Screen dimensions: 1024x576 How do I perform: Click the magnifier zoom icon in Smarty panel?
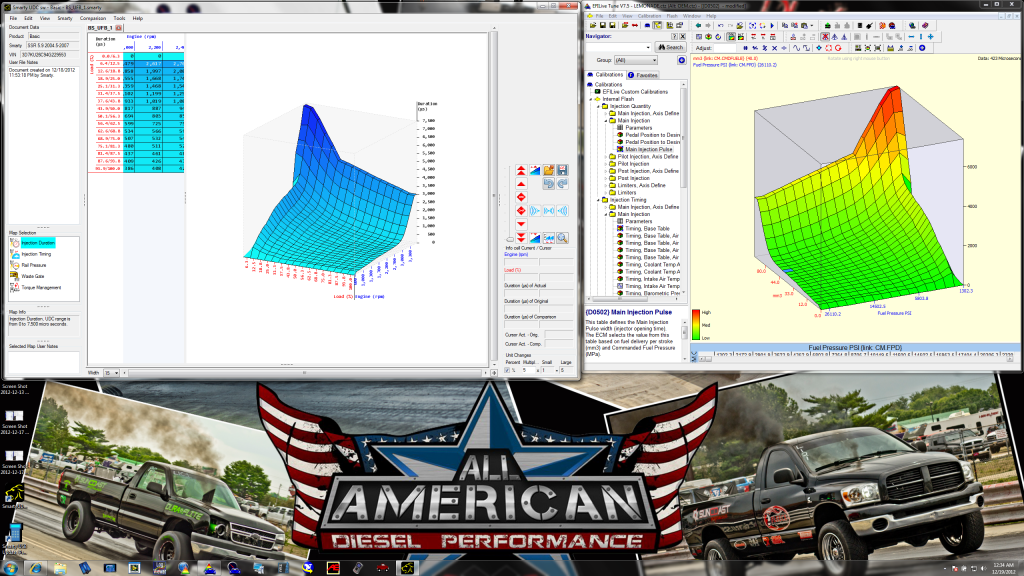click(562, 238)
